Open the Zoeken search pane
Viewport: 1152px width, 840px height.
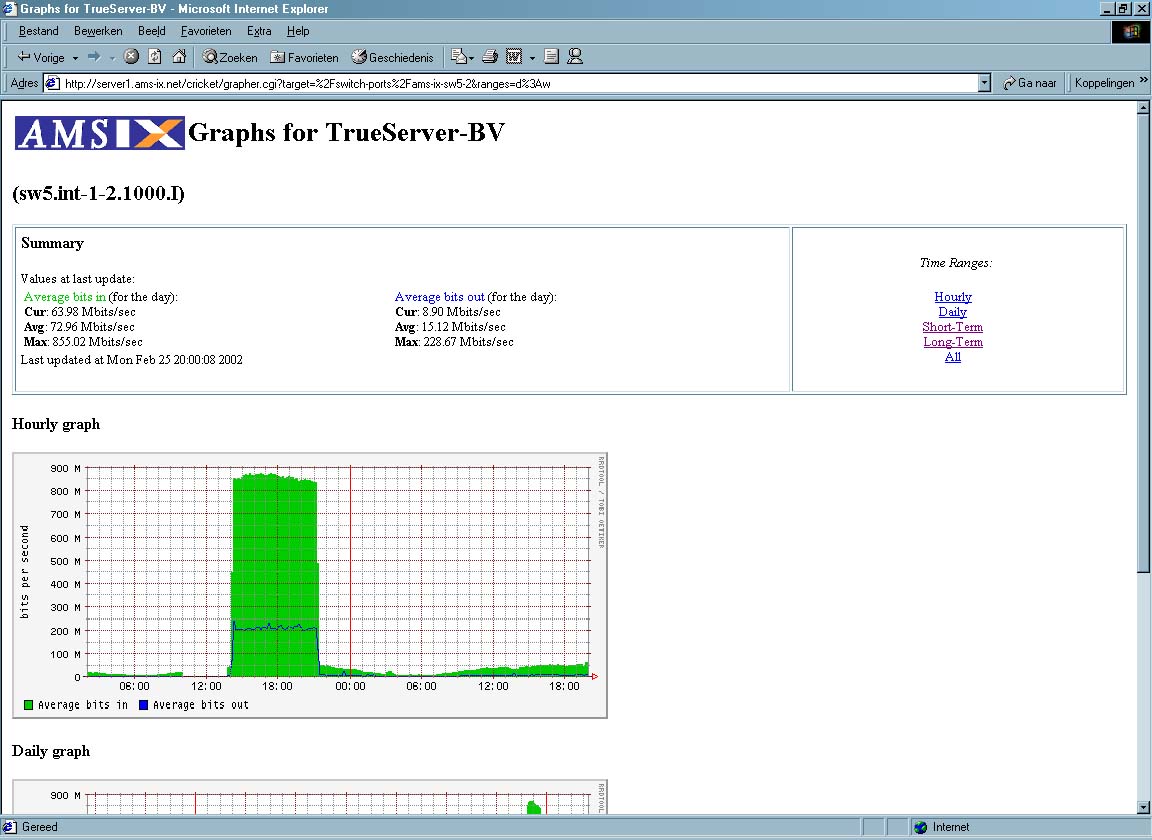tap(230, 57)
